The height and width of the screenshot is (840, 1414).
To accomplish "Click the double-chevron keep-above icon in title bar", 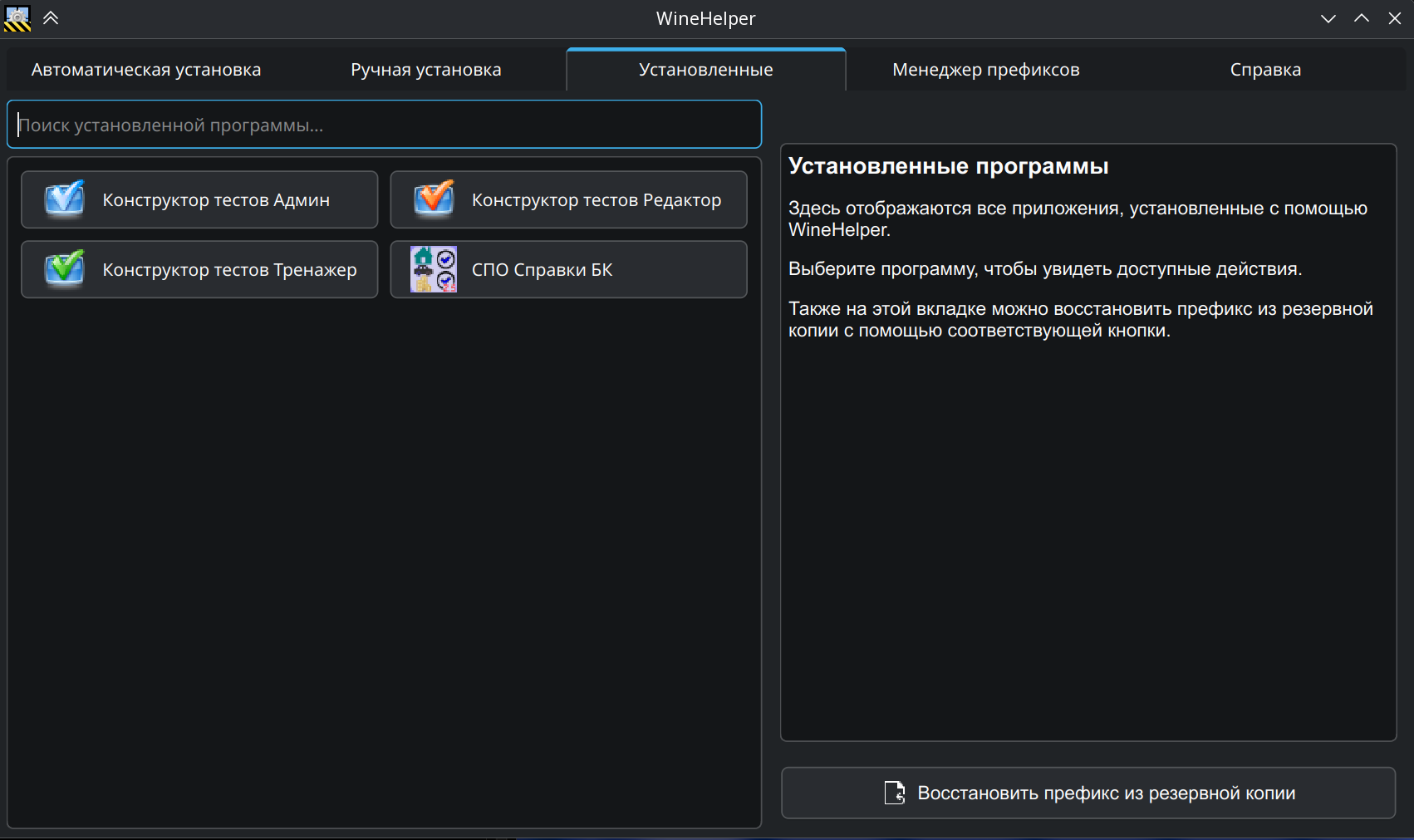I will point(51,18).
